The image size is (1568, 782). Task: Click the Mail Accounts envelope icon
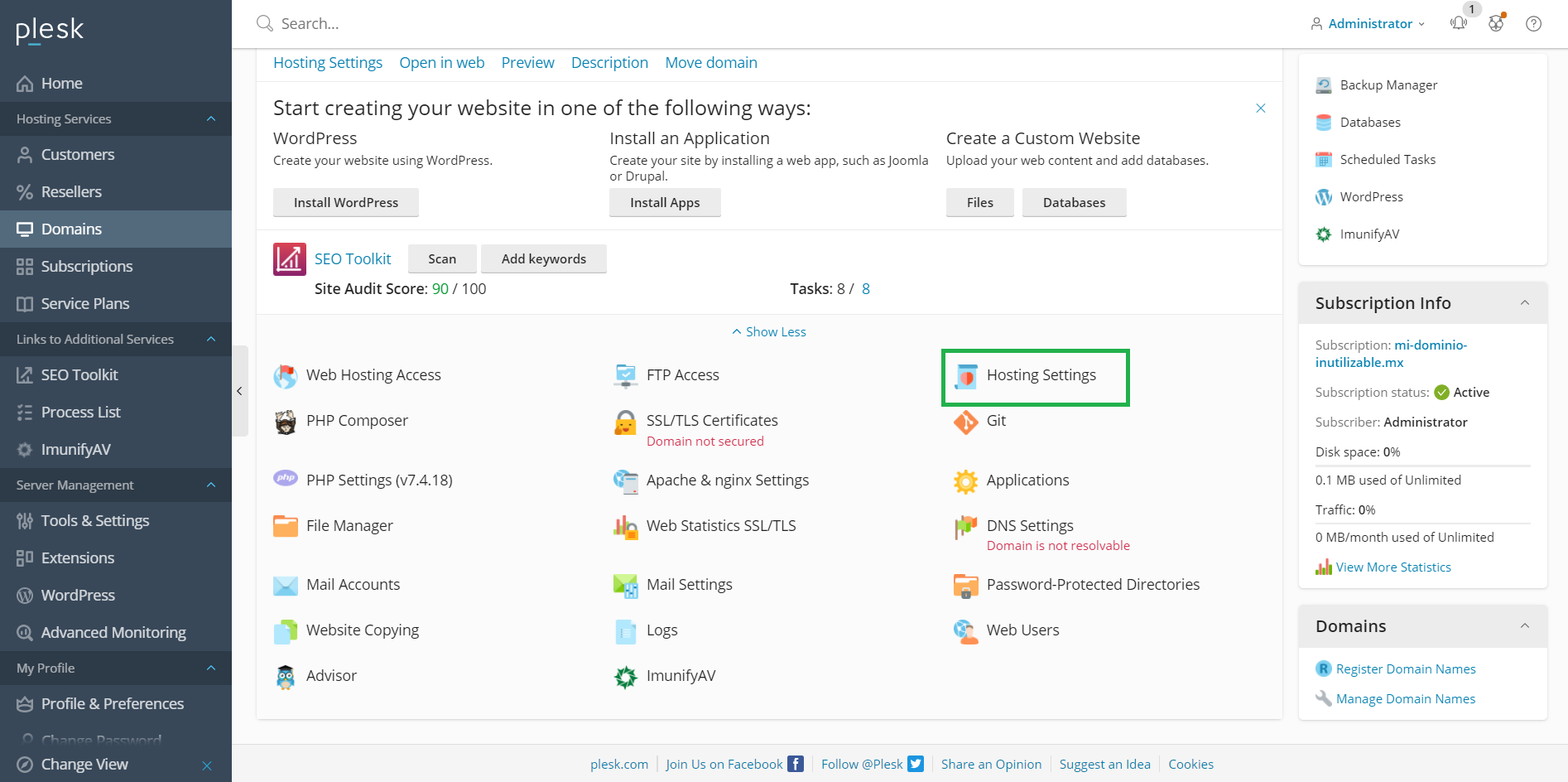coord(286,586)
